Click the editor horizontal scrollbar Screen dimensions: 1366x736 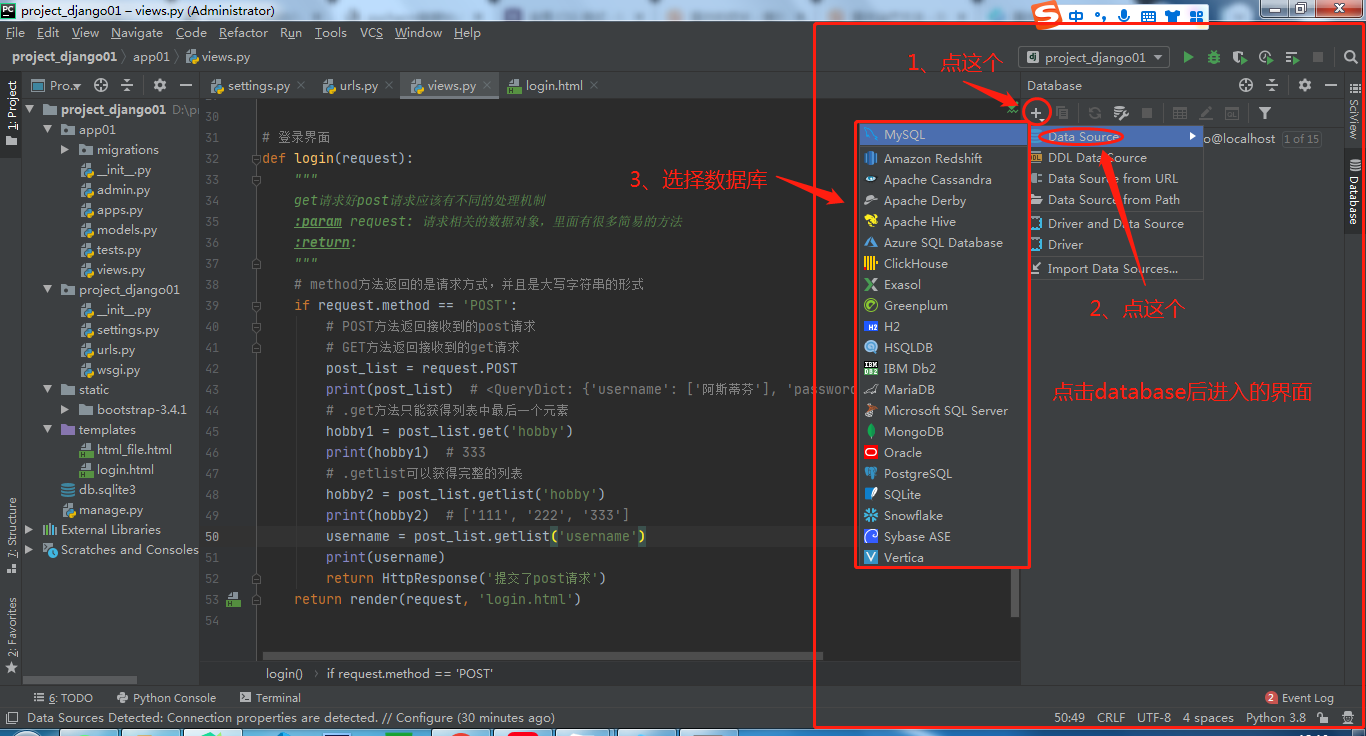pos(540,657)
